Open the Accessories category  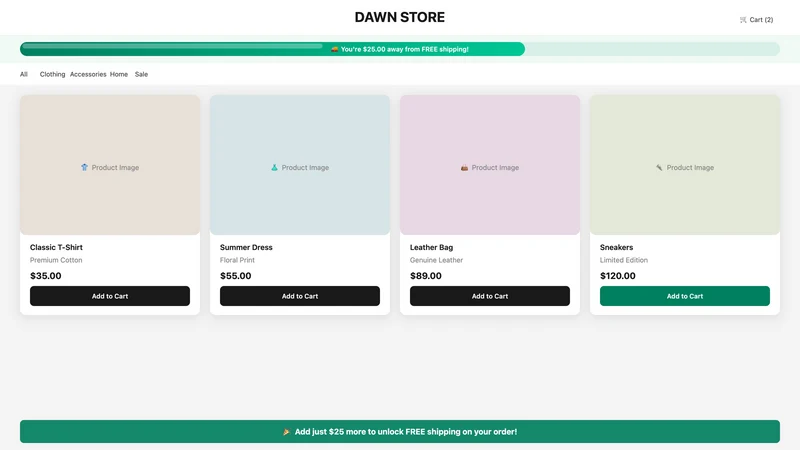click(88, 74)
